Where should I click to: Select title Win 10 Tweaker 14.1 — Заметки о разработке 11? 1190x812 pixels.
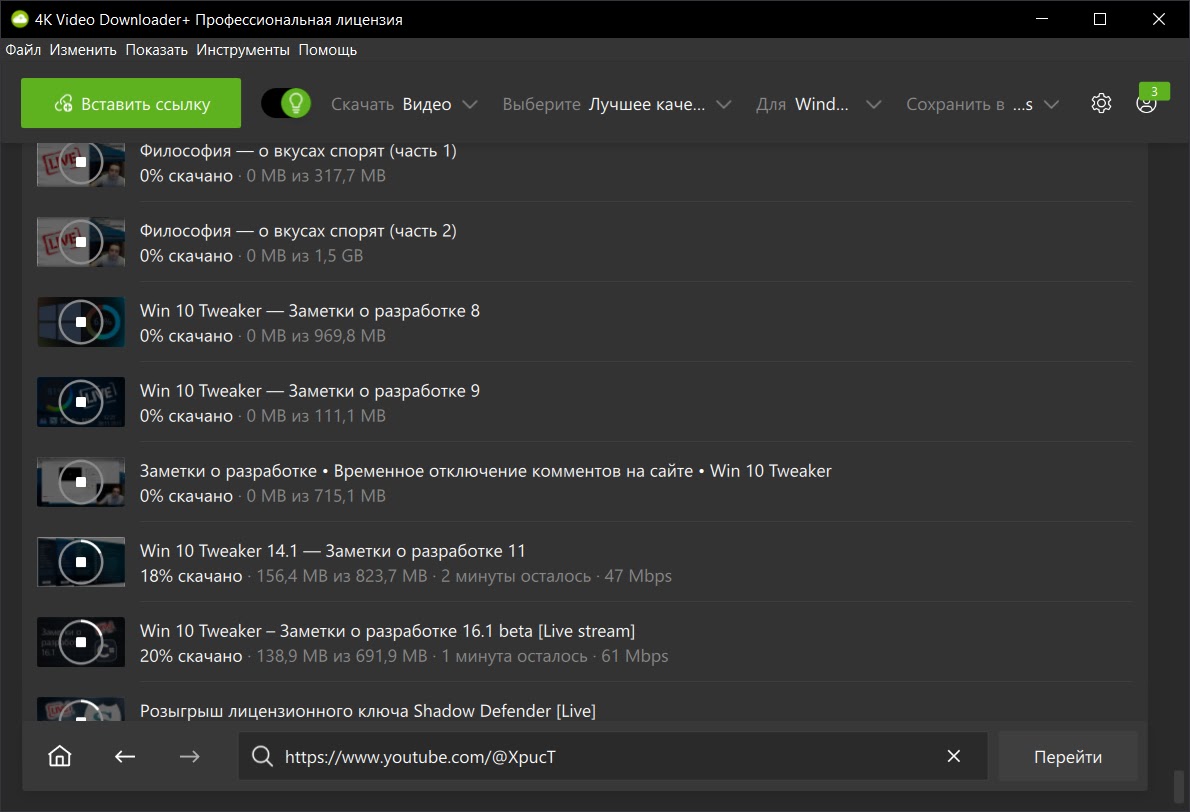click(x=332, y=551)
